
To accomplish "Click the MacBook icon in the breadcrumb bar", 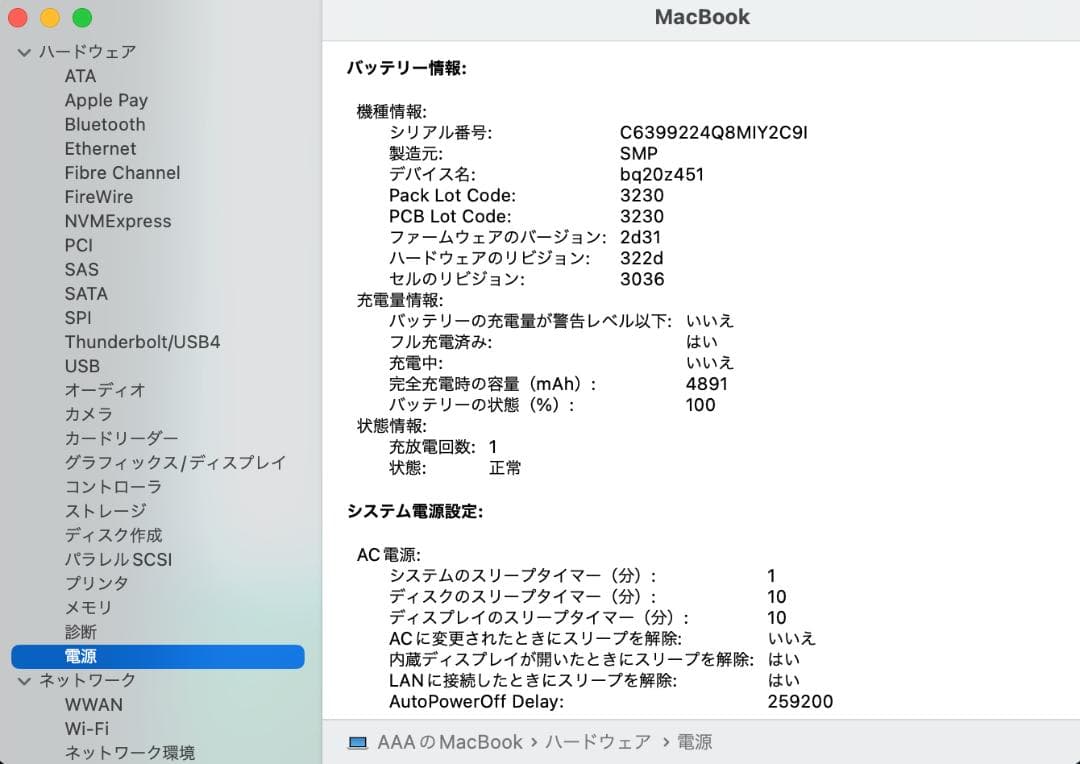I will click(x=358, y=743).
